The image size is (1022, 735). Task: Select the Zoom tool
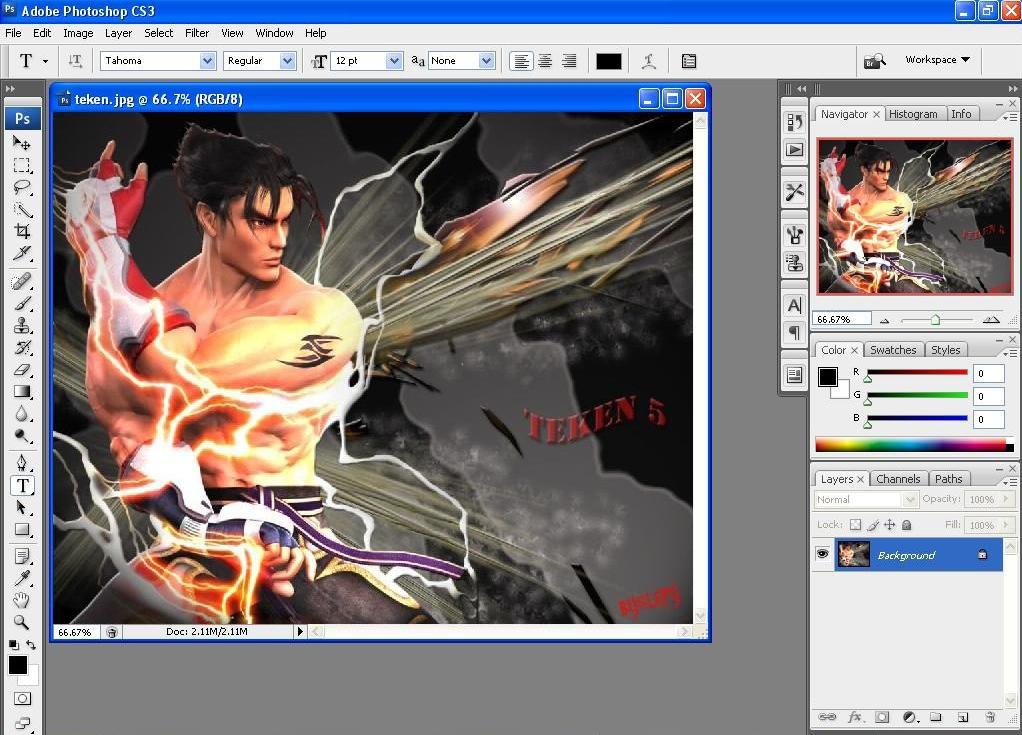tap(22, 622)
